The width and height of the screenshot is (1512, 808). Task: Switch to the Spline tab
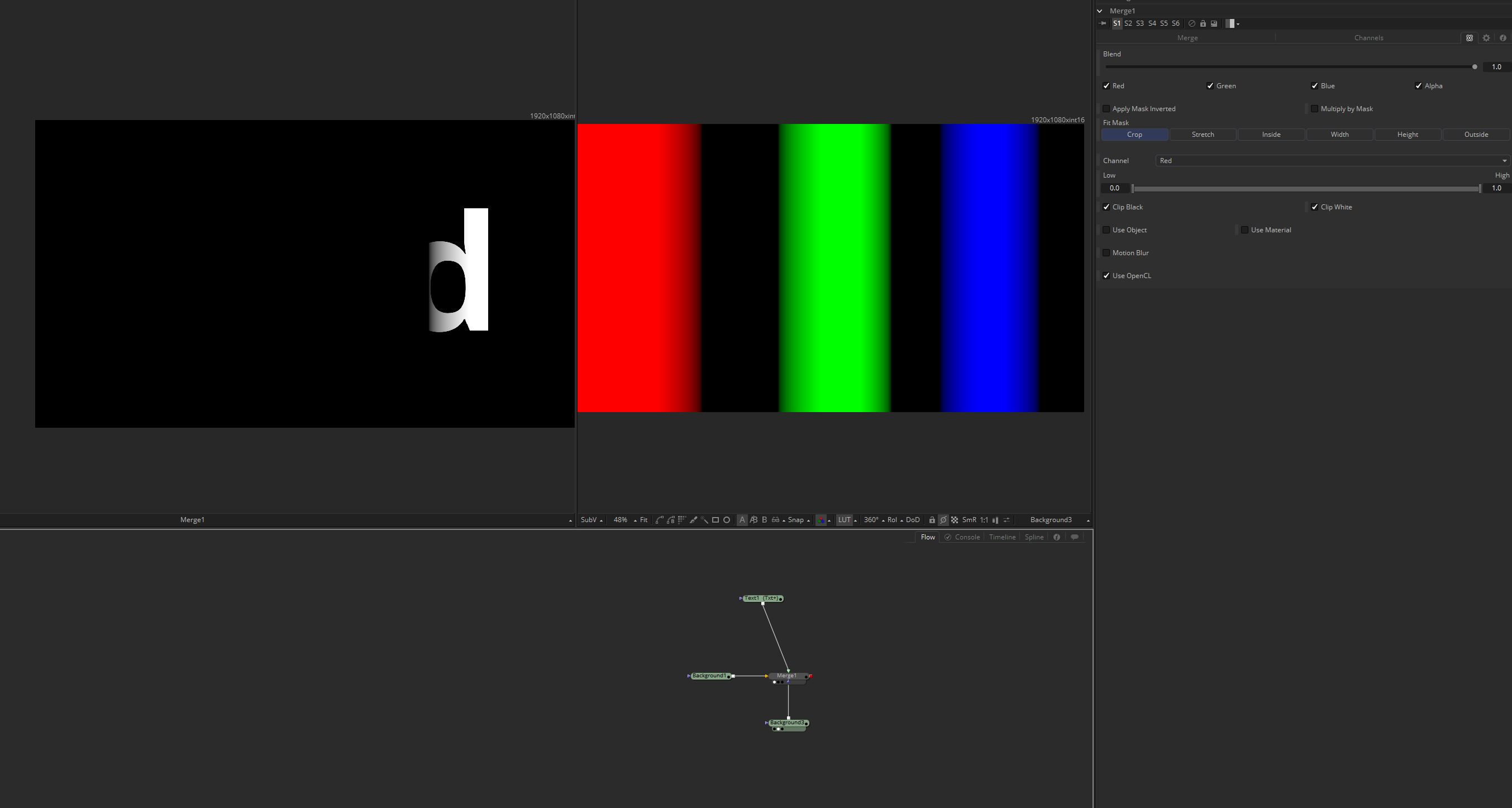1034,537
